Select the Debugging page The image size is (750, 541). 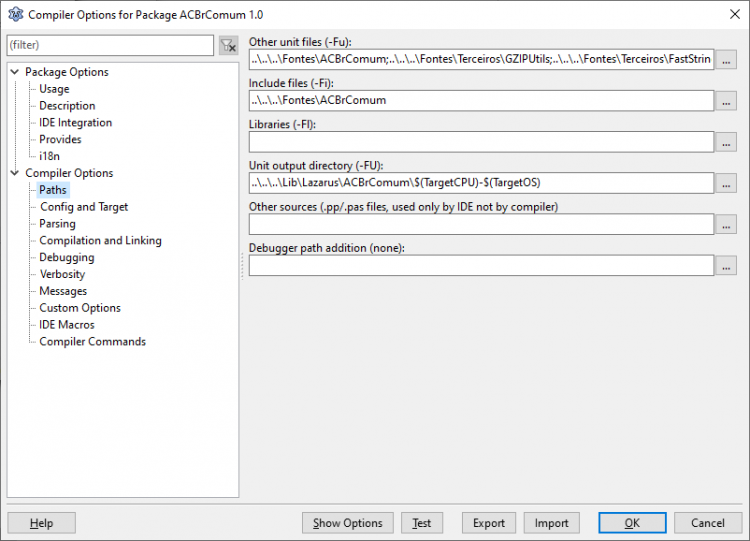[66, 257]
